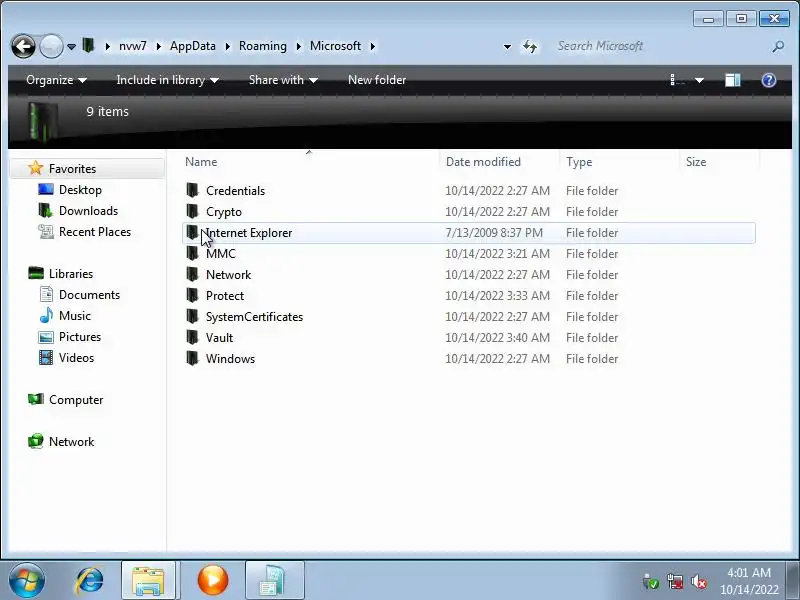Open the taskbar clock showing 4:01 AM
Screen dimensions: 800x600
[x=749, y=581]
